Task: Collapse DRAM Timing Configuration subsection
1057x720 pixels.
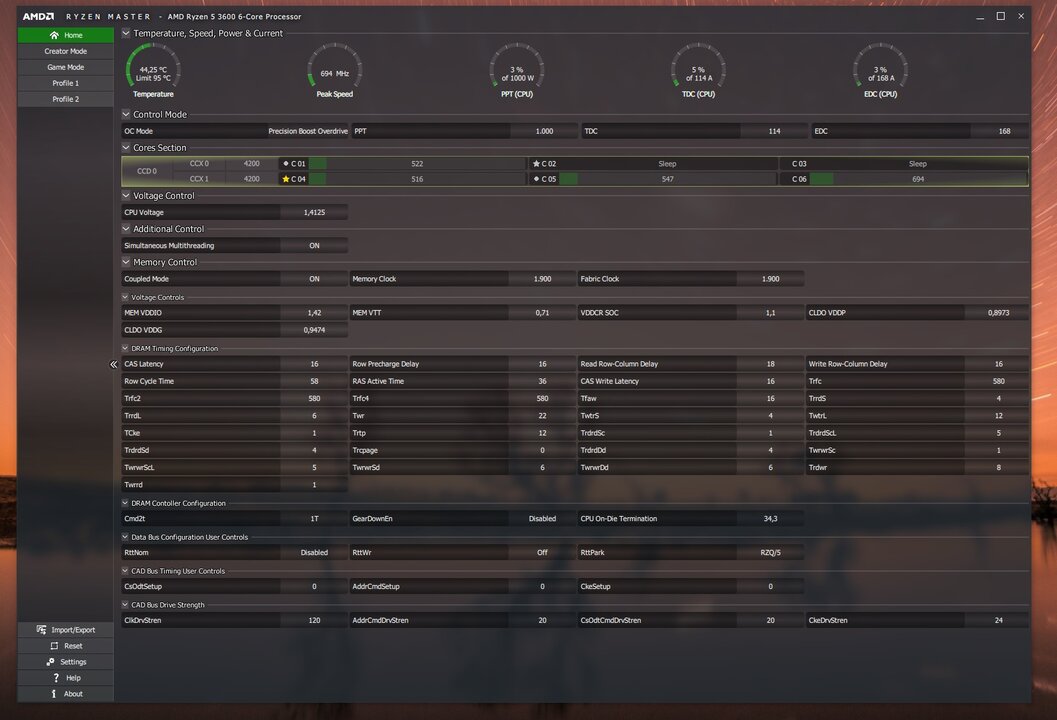Action: (125, 348)
